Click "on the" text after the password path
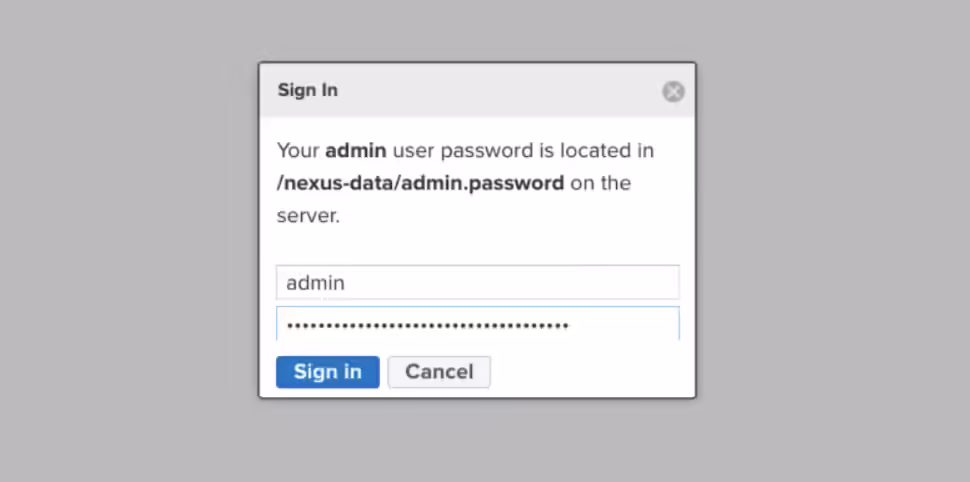This screenshot has width=970, height=482. click(x=601, y=183)
